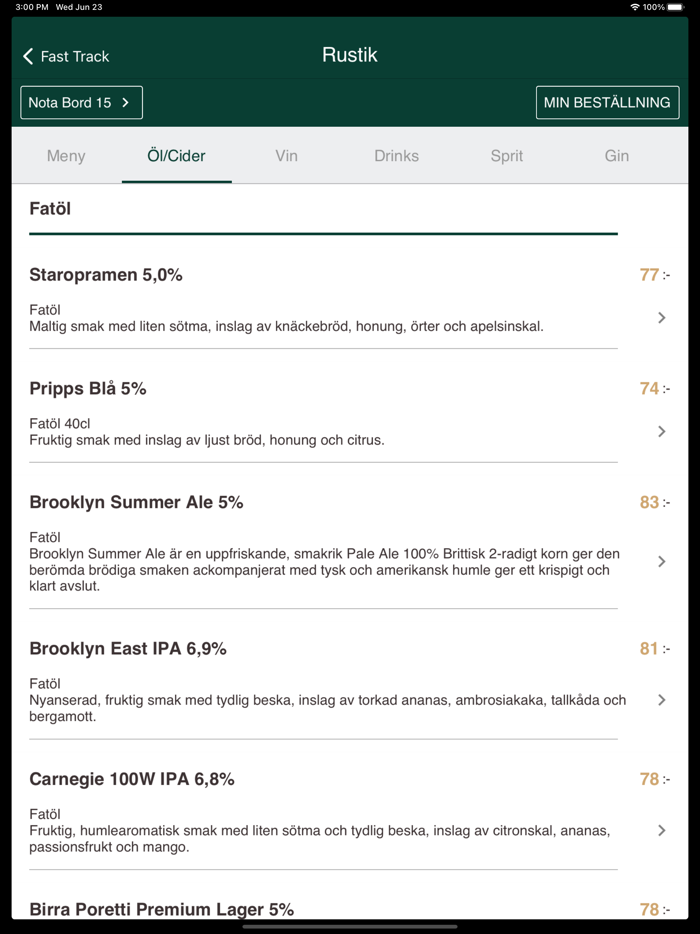Tap the Wi-Fi status icon
The width and height of the screenshot is (700, 934).
click(635, 7)
